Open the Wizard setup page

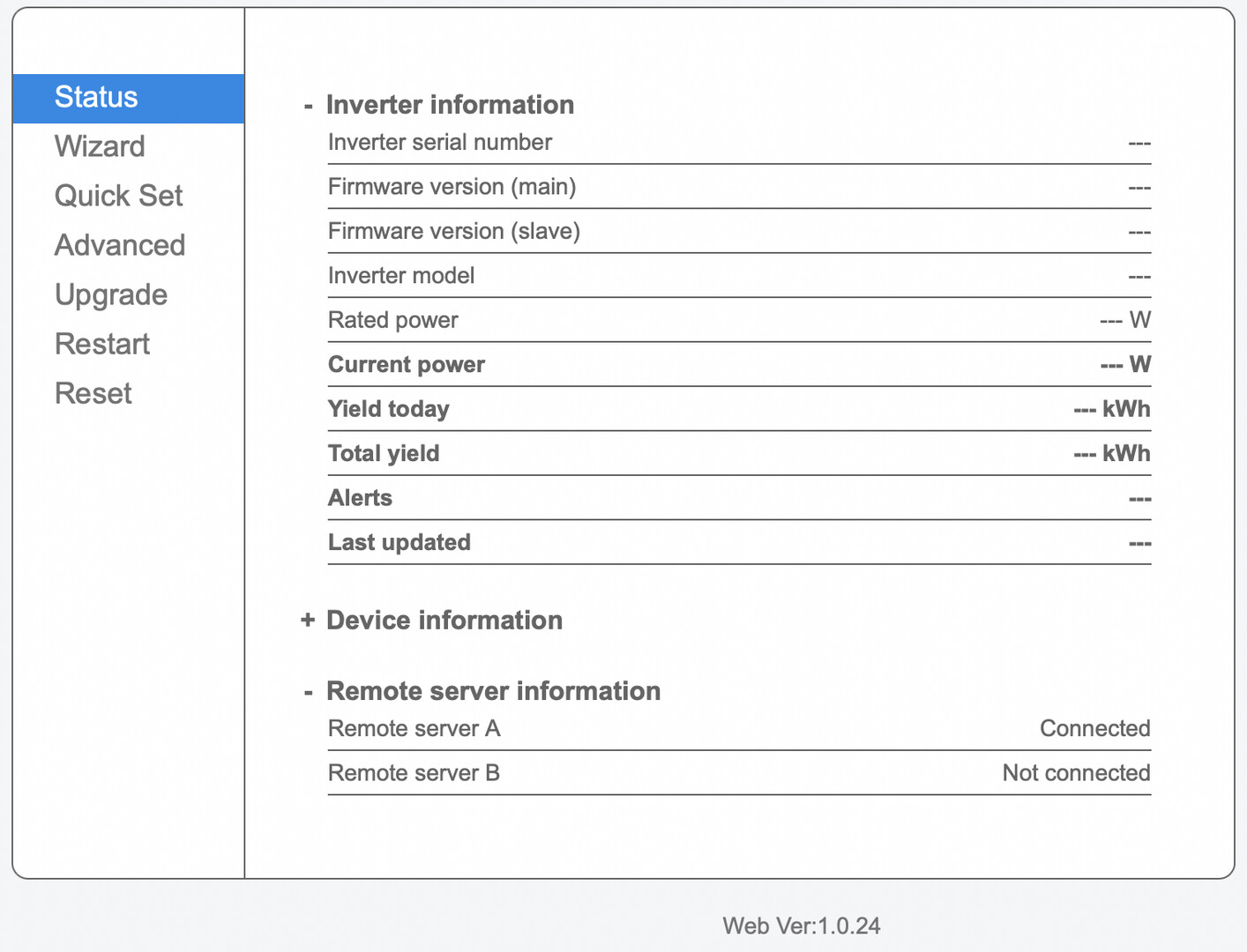pos(100,146)
